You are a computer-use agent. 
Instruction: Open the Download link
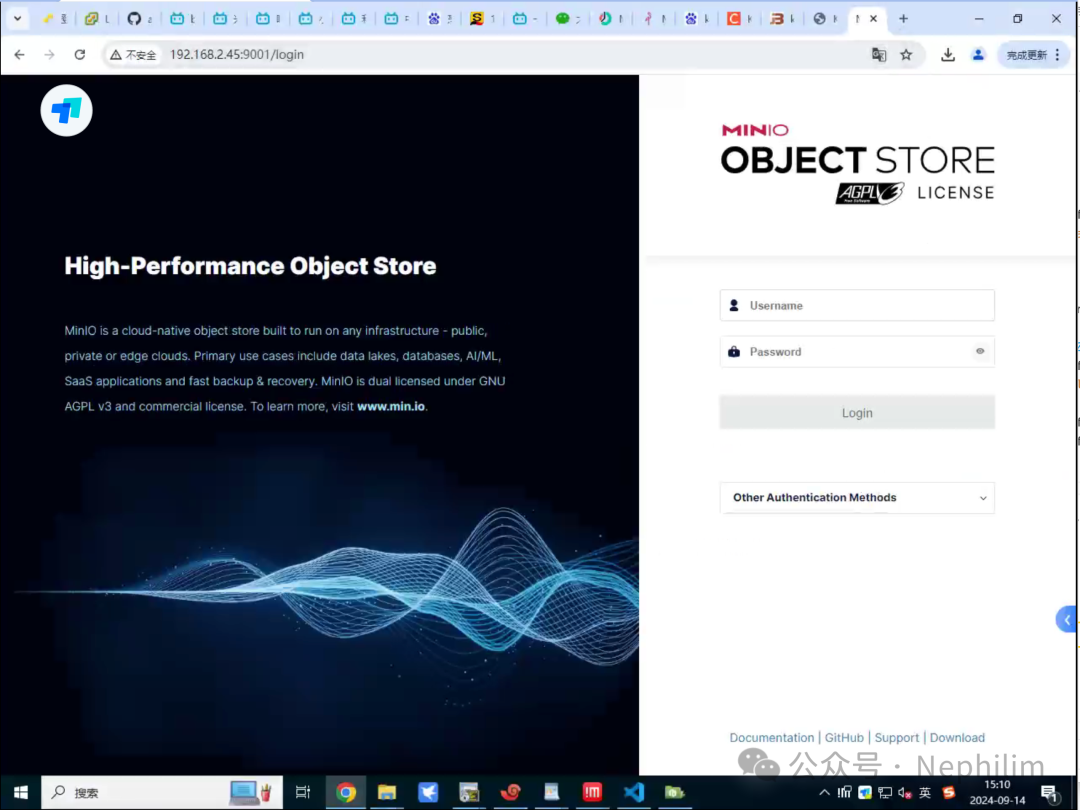click(x=957, y=738)
